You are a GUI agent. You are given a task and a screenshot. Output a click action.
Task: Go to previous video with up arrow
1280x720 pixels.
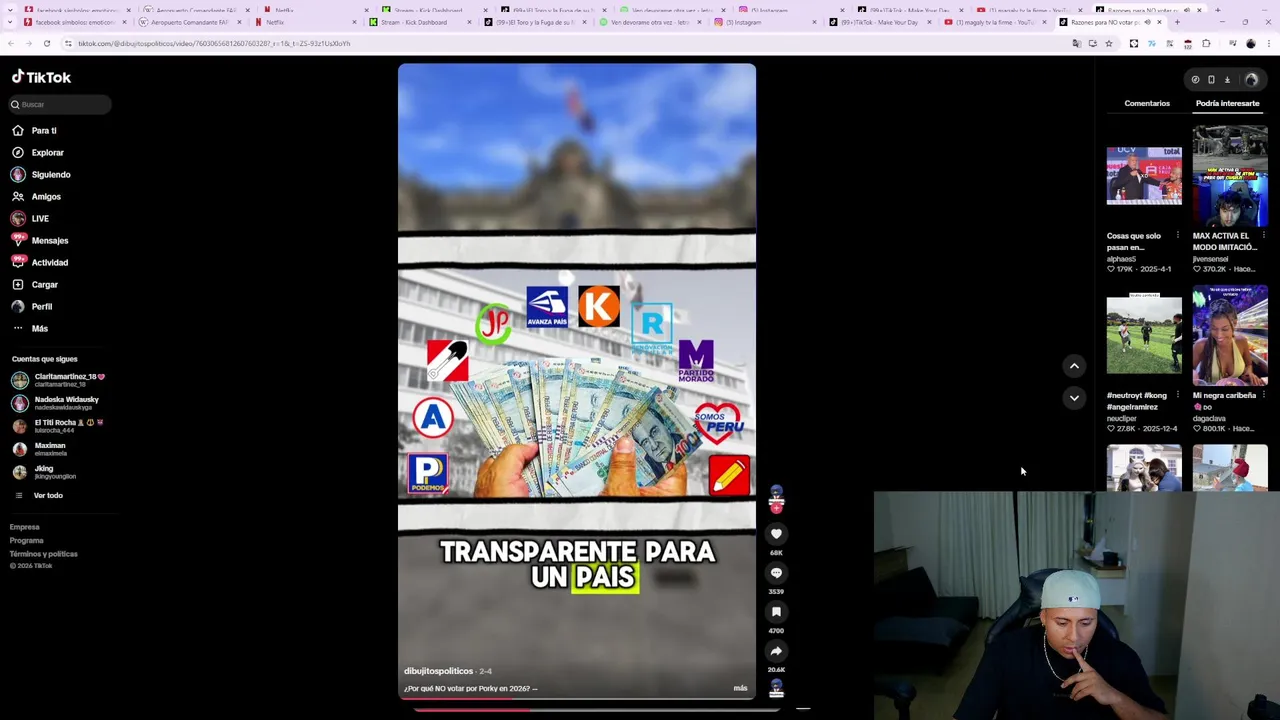(1074, 366)
